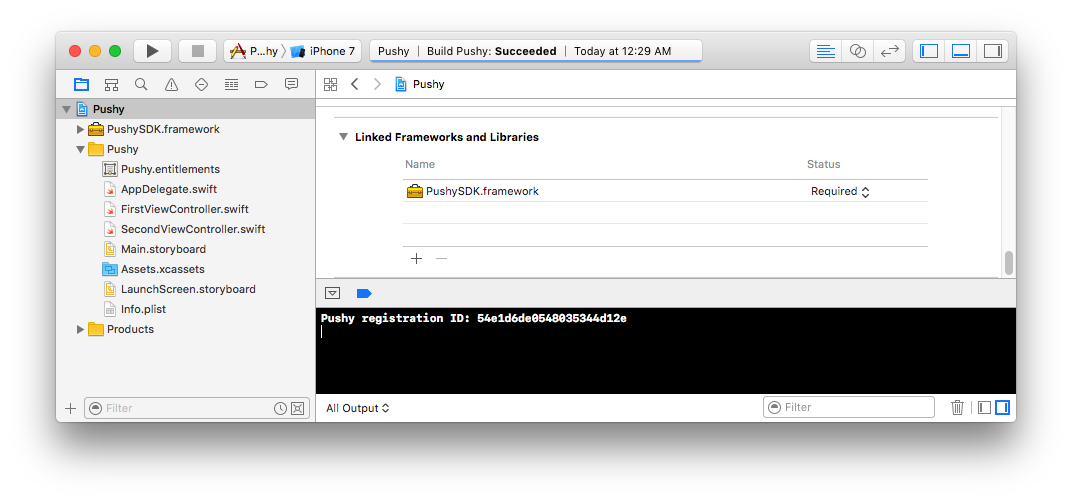The height and width of the screenshot is (502, 1072).
Task: Open the Report navigator
Action: click(x=291, y=84)
